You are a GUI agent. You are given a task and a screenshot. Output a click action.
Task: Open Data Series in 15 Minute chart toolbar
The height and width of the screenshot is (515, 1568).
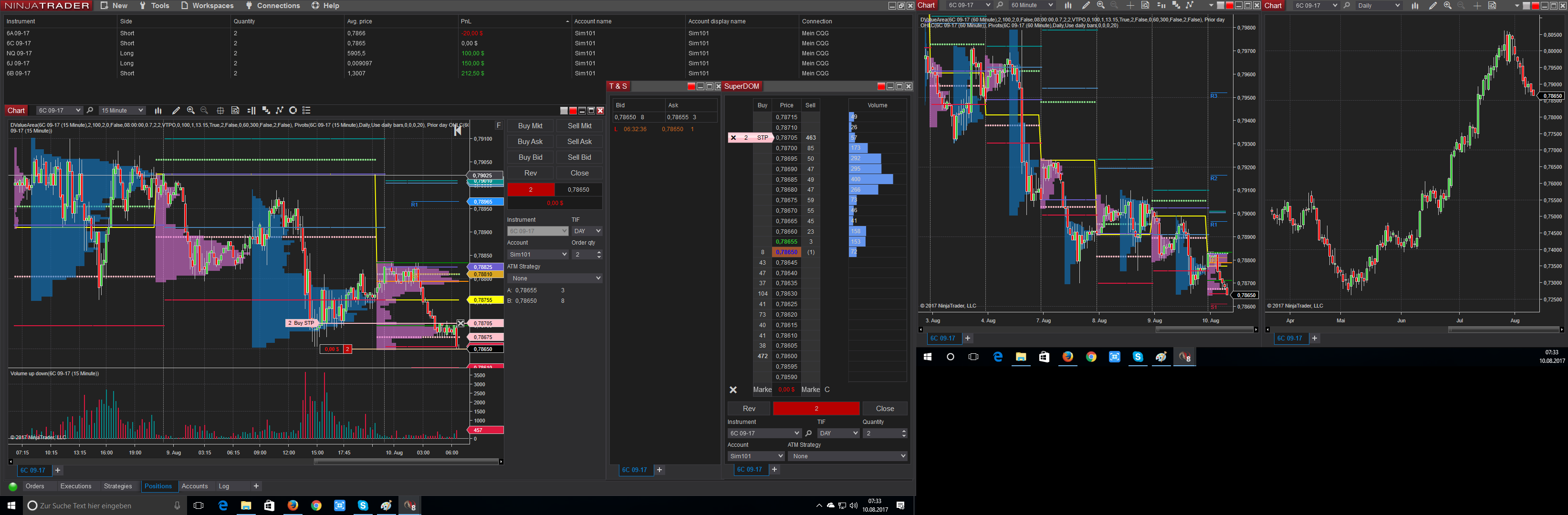pyautogui.click(x=266, y=111)
